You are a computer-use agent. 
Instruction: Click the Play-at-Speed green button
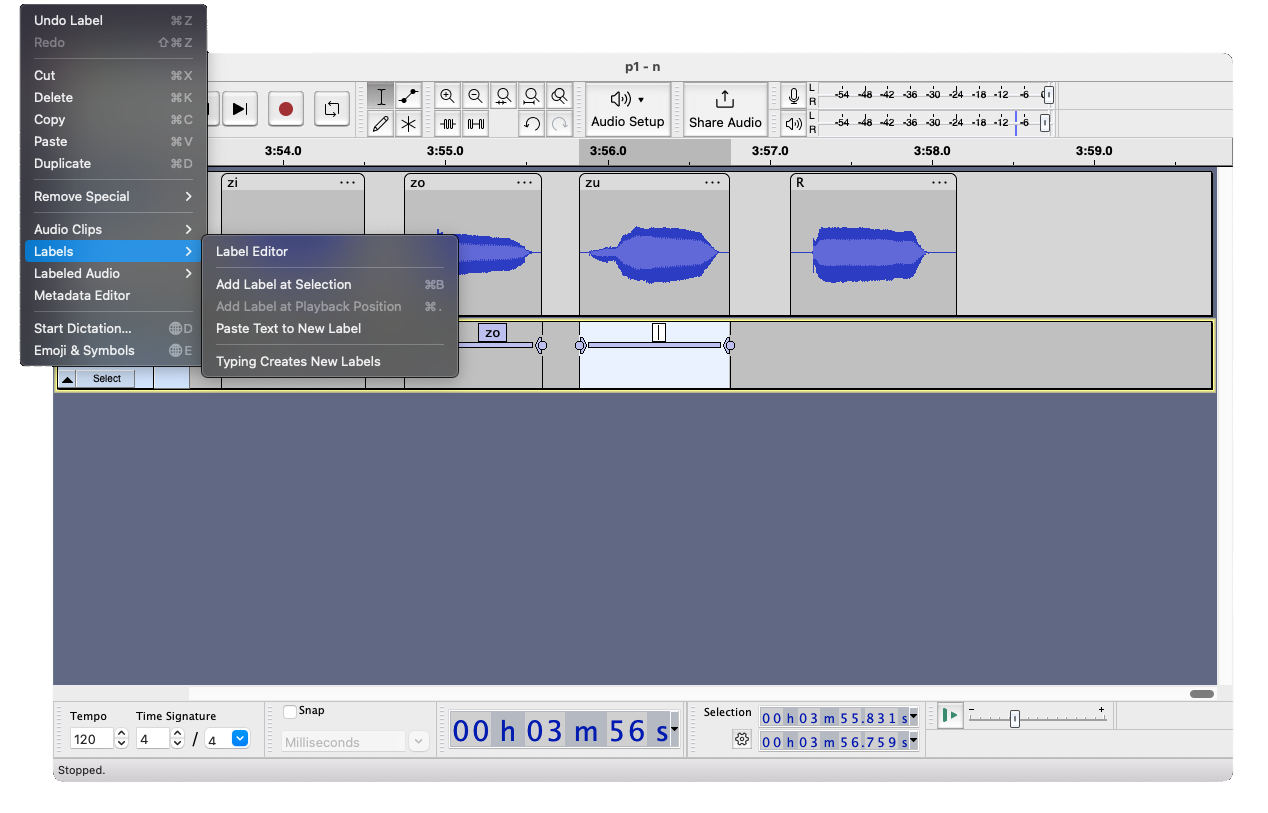point(950,715)
